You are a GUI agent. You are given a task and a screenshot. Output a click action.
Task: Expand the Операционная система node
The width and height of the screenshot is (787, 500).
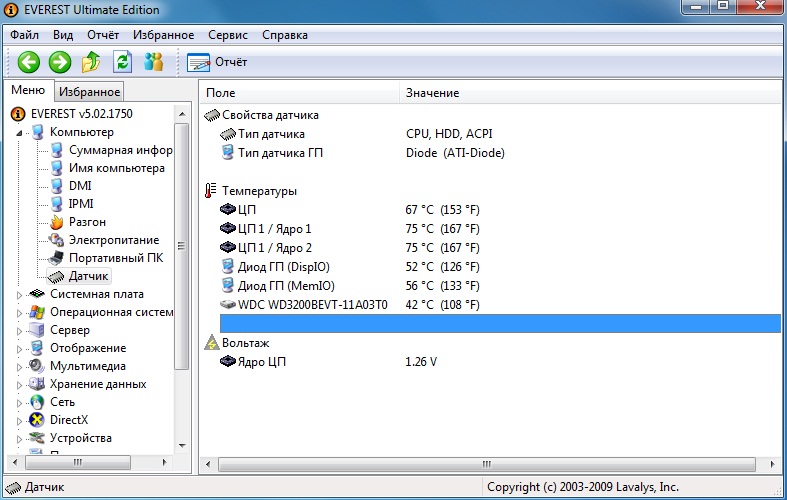20,313
